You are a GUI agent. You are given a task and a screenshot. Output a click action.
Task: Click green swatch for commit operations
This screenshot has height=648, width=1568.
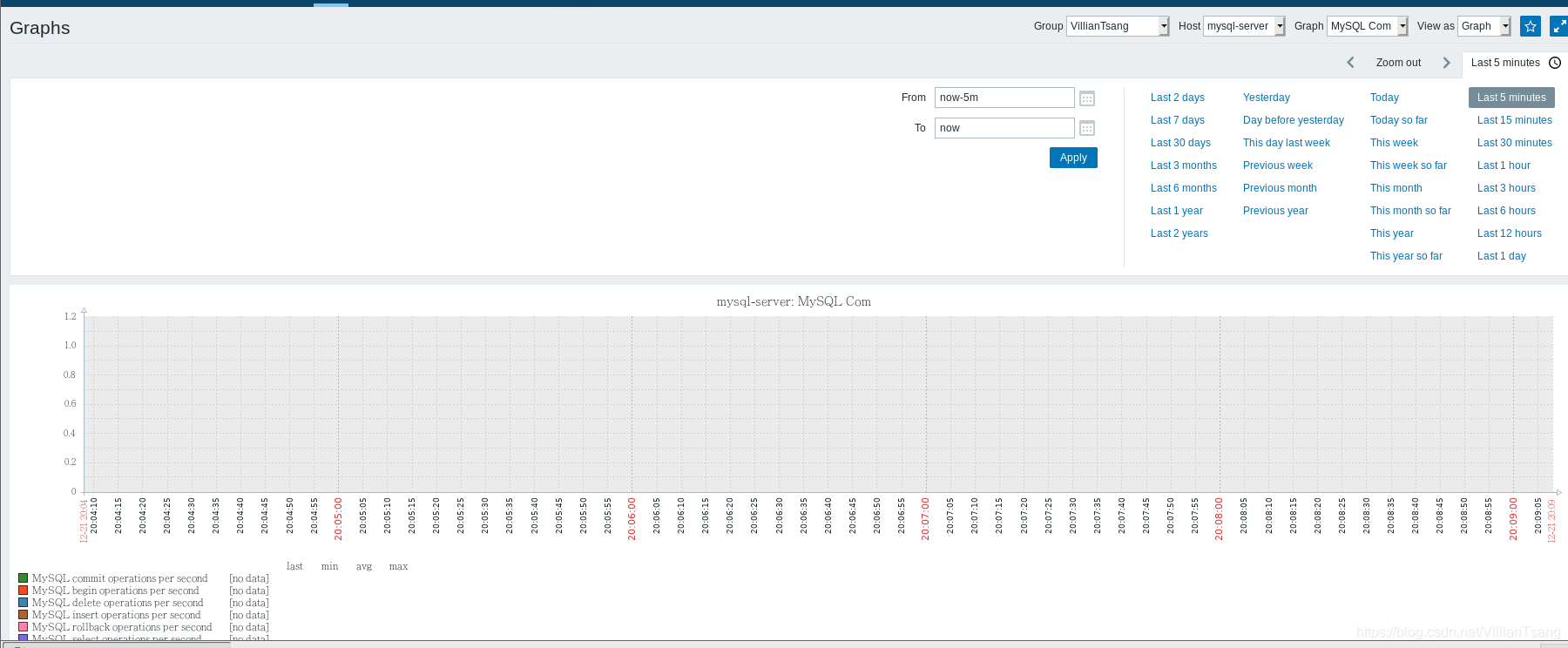(x=24, y=578)
